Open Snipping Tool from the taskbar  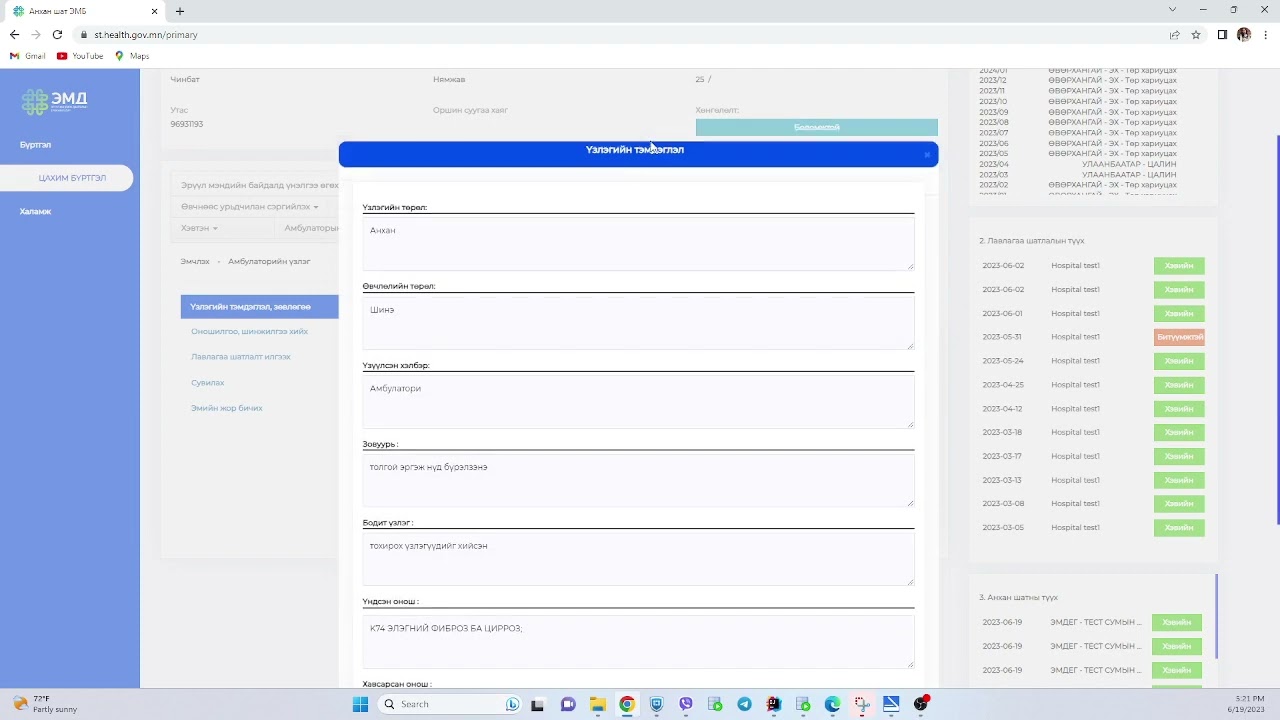pos(862,704)
